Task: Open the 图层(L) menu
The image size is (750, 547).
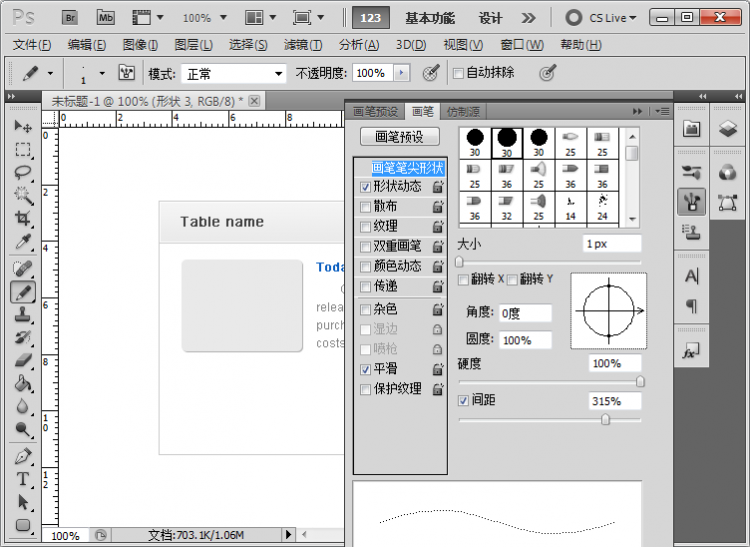Action: tap(193, 45)
